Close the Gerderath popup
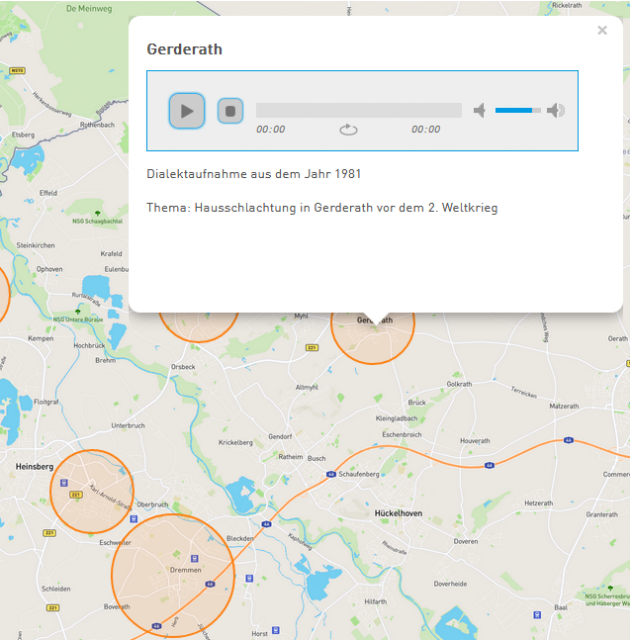The width and height of the screenshot is (630, 640). click(602, 30)
